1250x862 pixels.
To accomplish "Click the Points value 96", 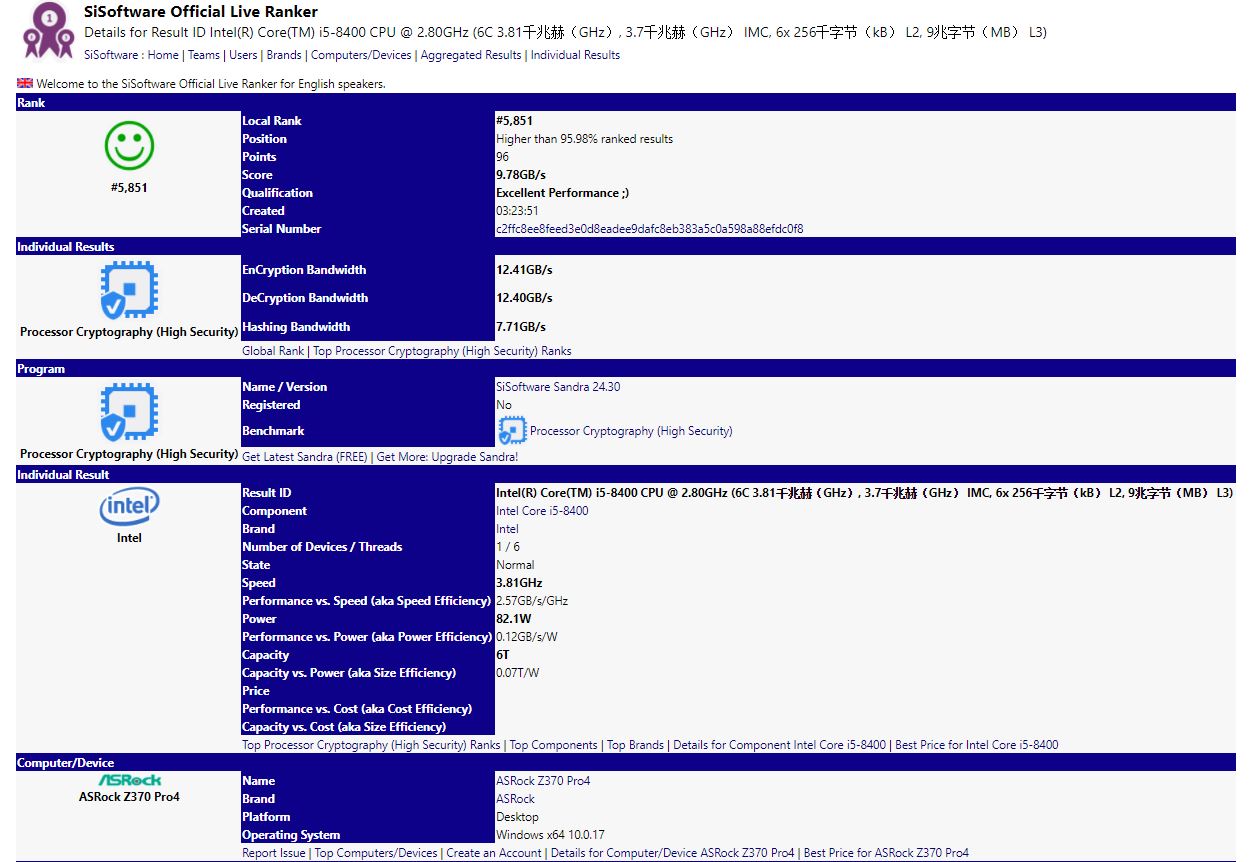I will coord(502,157).
